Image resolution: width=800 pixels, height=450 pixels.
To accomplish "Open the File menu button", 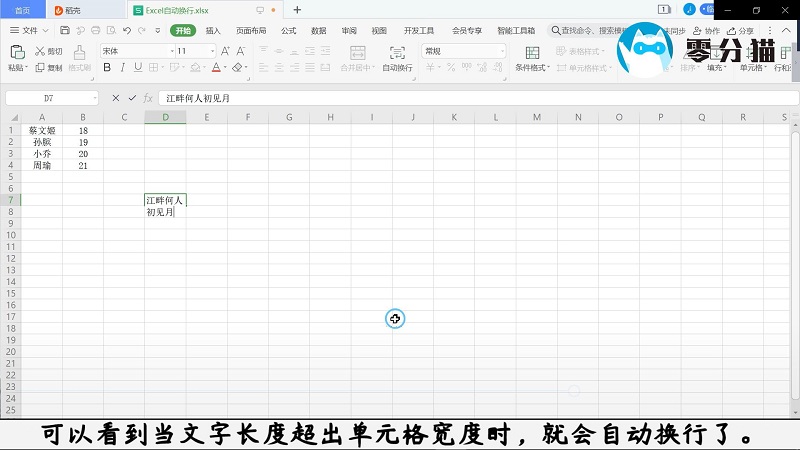I will pyautogui.click(x=29, y=31).
